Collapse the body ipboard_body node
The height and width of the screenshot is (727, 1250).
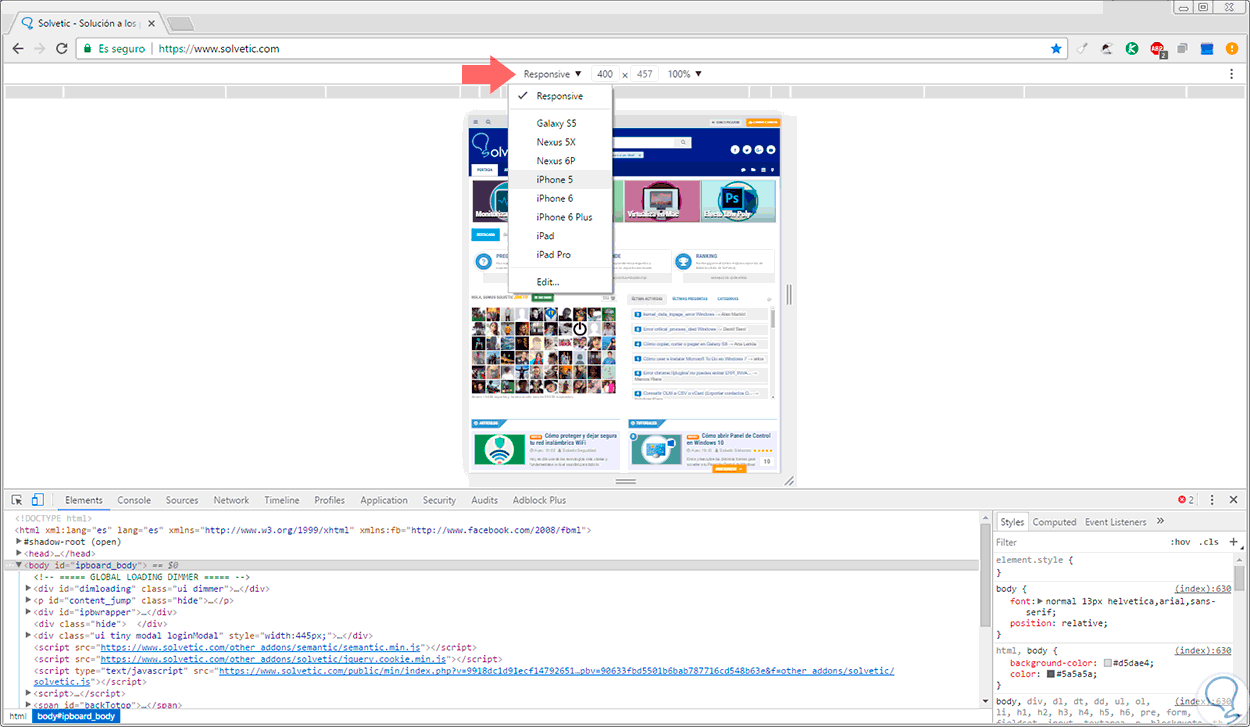tap(20, 565)
